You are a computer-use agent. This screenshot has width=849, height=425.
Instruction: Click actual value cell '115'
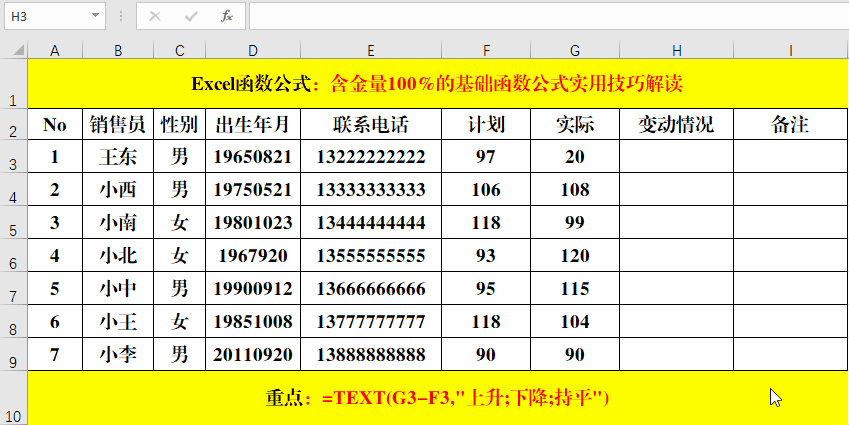tap(575, 289)
